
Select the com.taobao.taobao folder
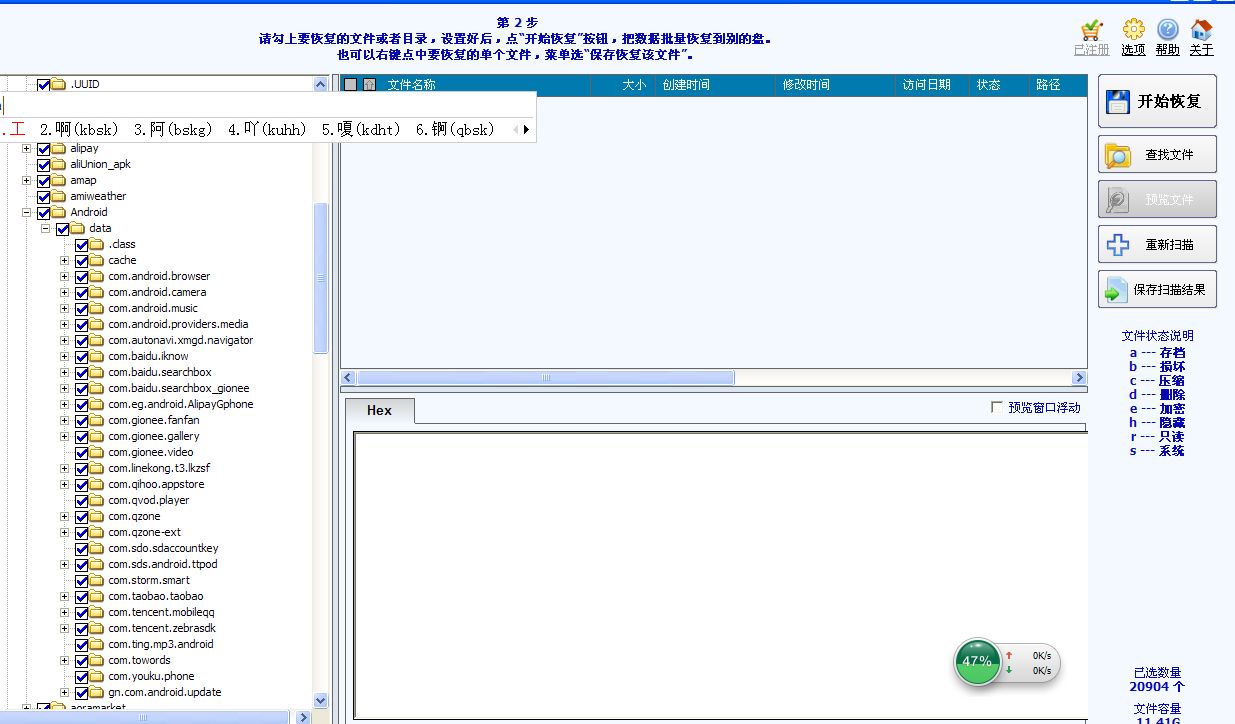point(156,596)
